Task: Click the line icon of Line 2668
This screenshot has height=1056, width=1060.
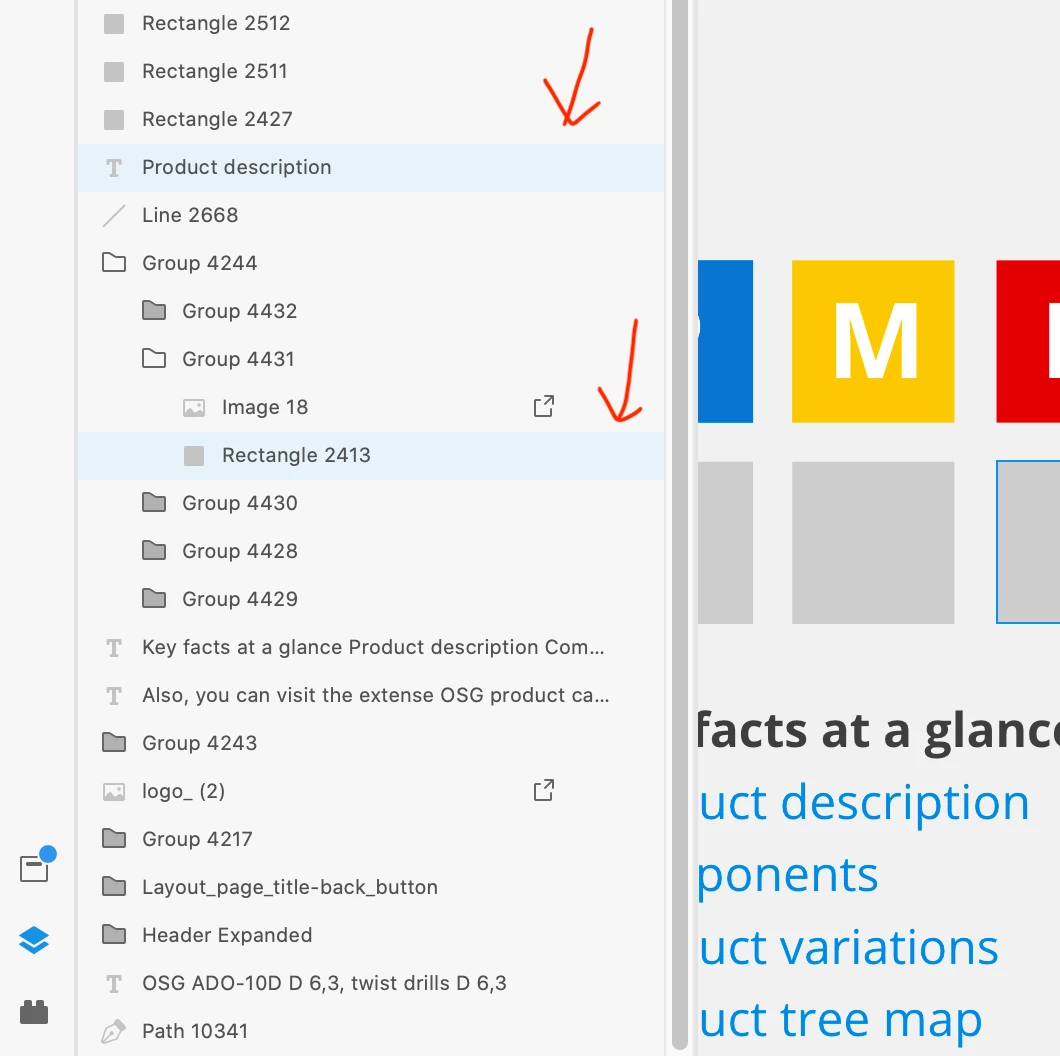Action: point(114,216)
